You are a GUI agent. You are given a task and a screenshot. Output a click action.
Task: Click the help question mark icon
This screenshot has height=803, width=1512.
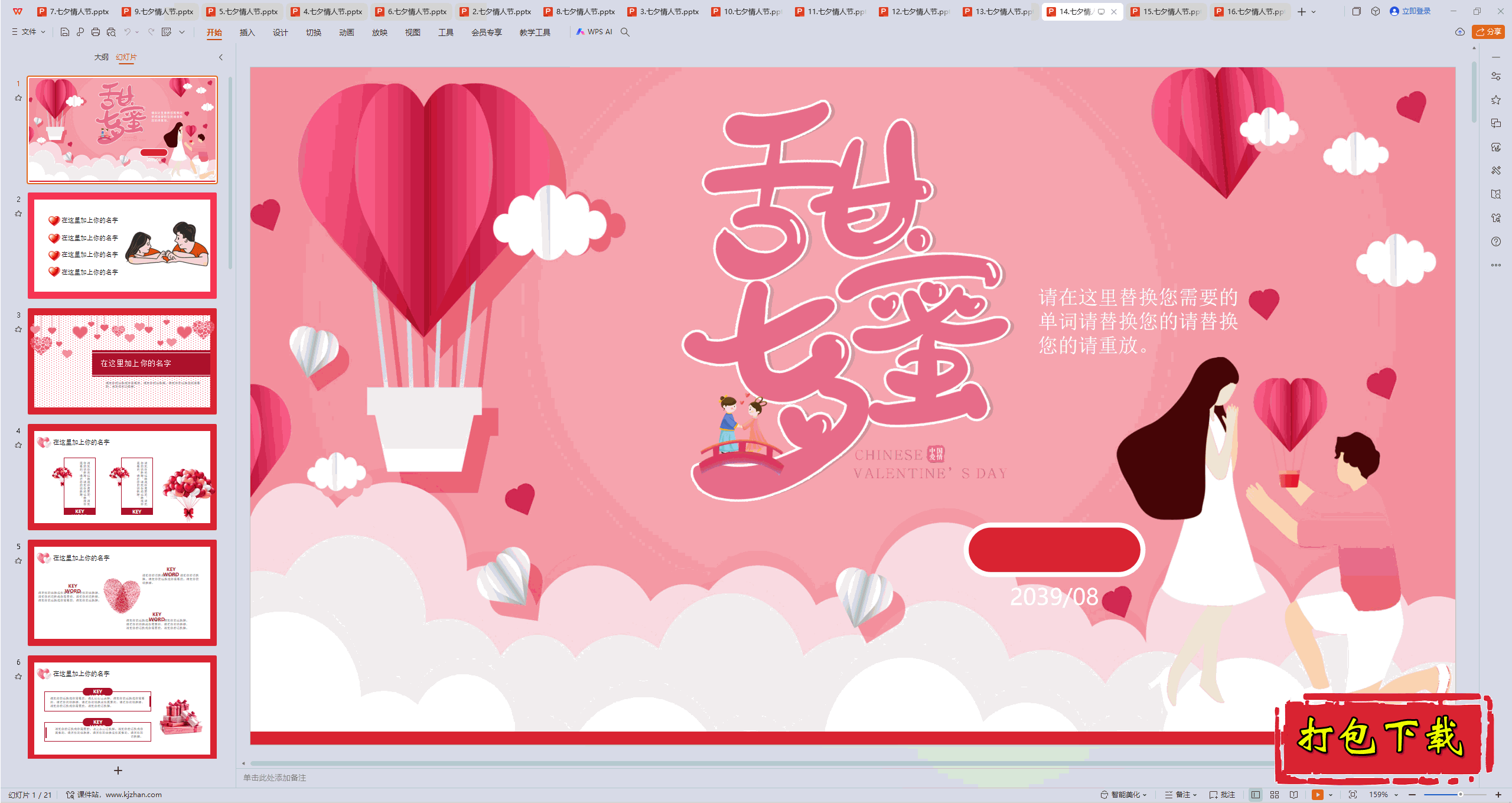(1496, 241)
